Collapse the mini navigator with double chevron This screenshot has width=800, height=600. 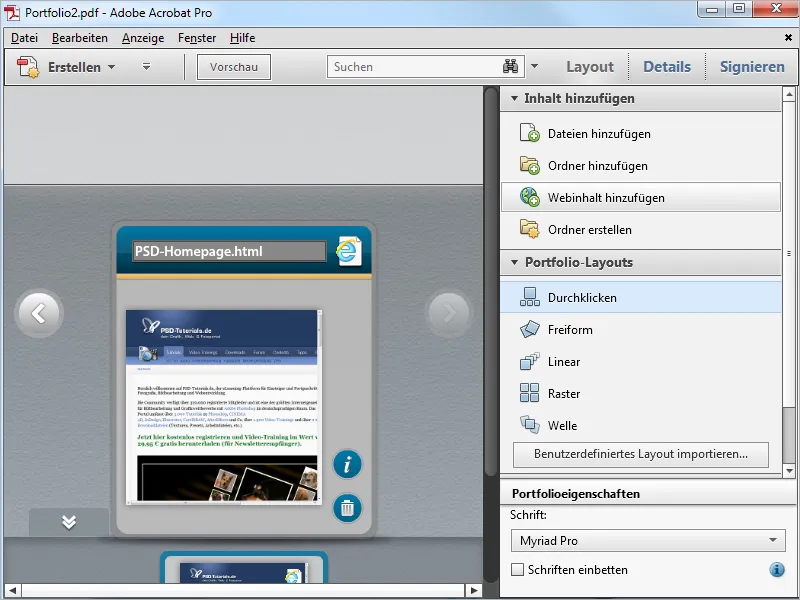click(x=69, y=522)
